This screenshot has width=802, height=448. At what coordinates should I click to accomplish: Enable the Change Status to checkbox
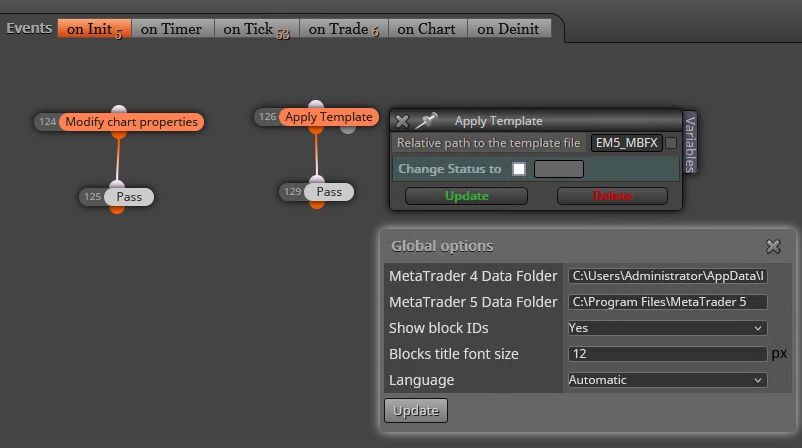tap(519, 169)
